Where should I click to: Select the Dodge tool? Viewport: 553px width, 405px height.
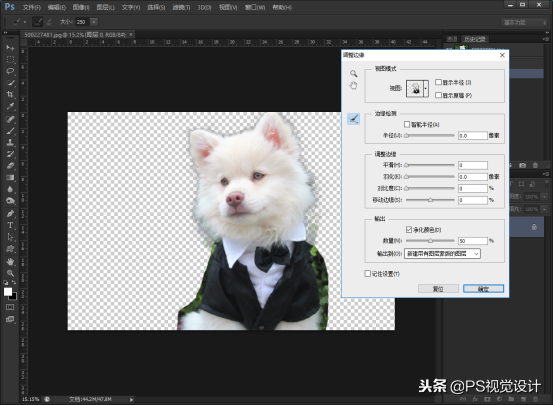click(x=10, y=201)
